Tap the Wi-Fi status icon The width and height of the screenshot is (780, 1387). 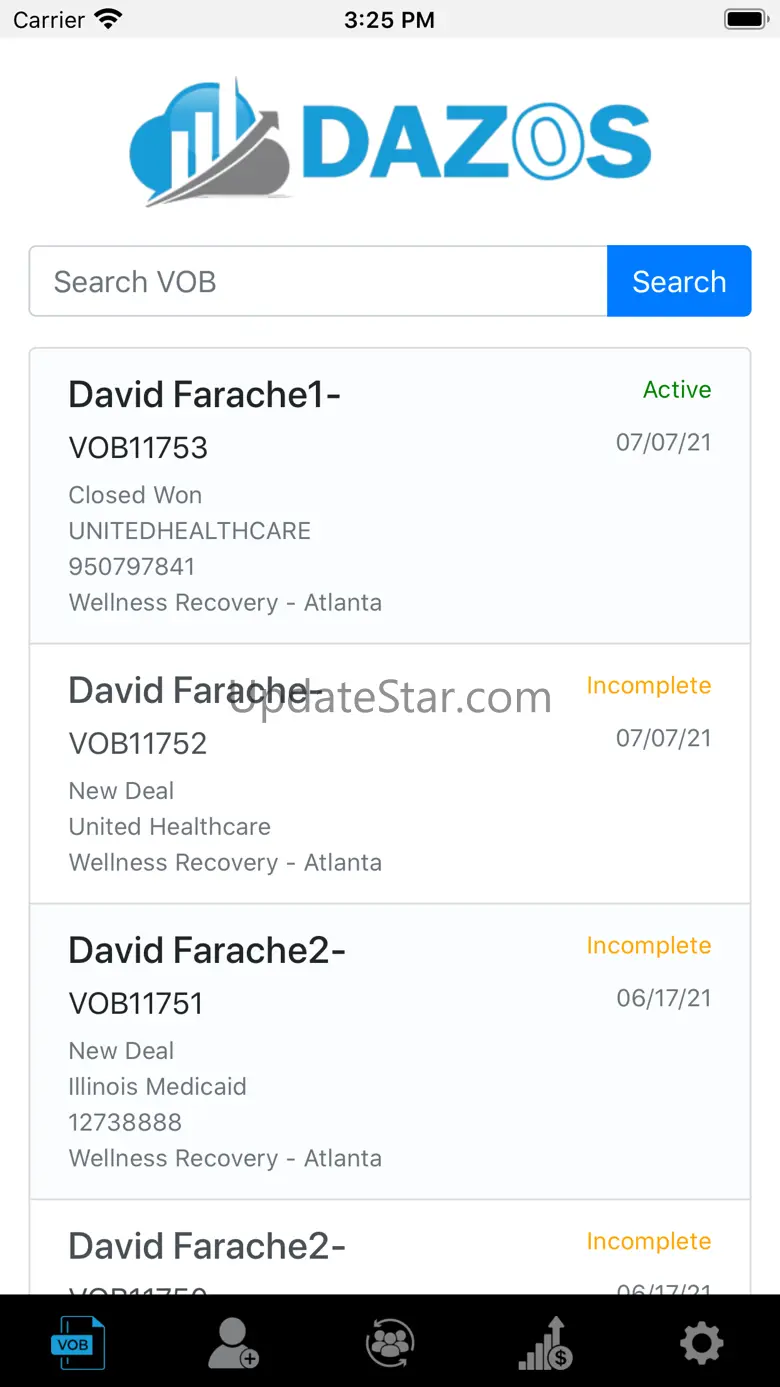(x=107, y=19)
